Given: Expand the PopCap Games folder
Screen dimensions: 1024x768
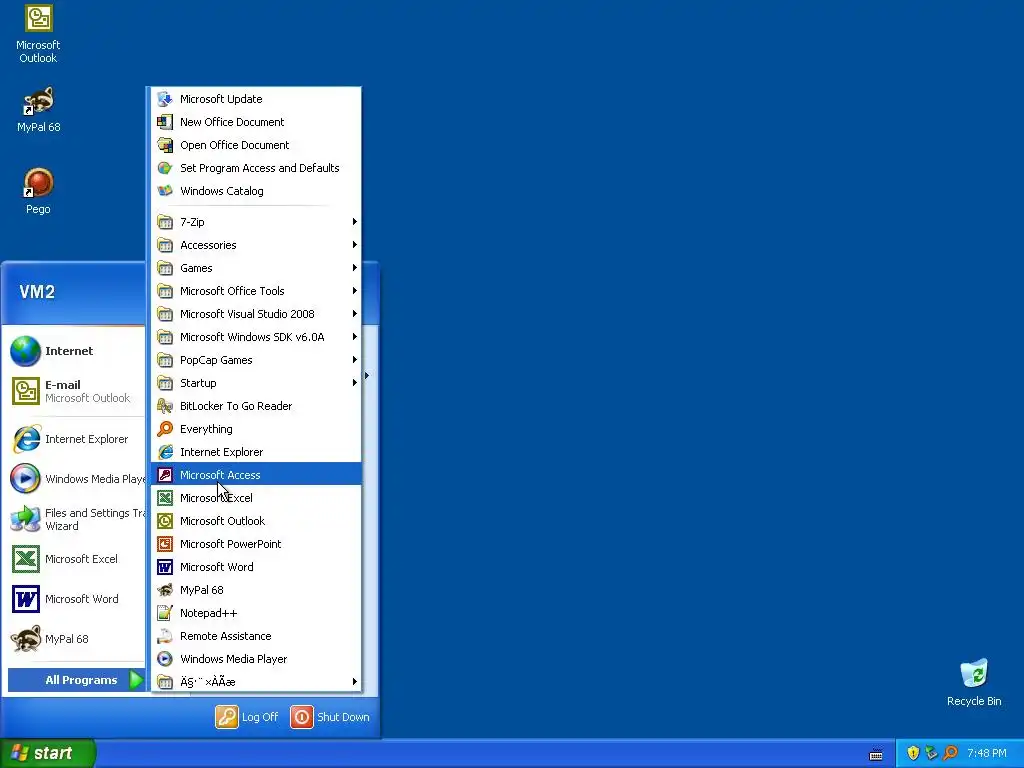Looking at the screenshot, I should click(x=256, y=360).
